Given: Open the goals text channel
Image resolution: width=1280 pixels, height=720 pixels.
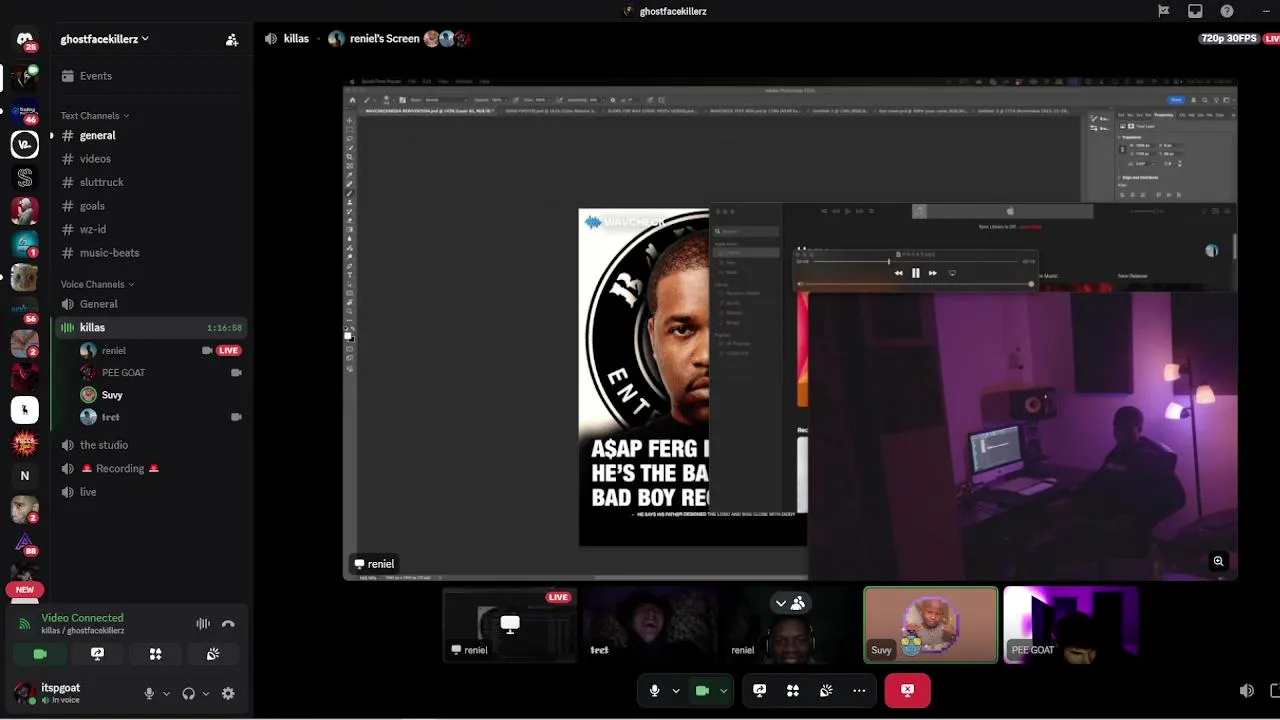Looking at the screenshot, I should click(151, 206).
